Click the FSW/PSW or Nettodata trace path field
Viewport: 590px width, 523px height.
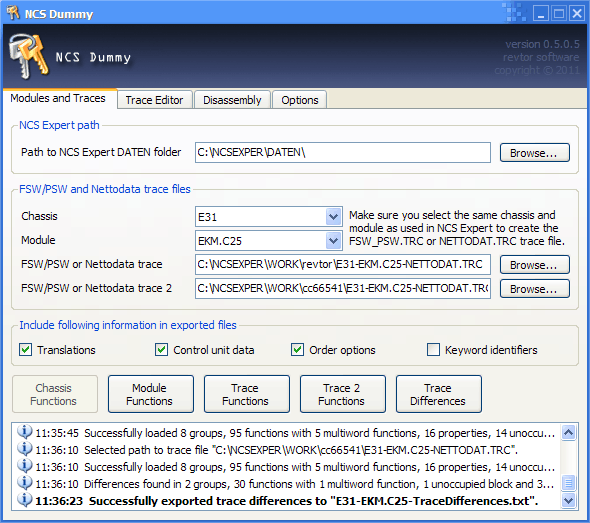(343, 265)
